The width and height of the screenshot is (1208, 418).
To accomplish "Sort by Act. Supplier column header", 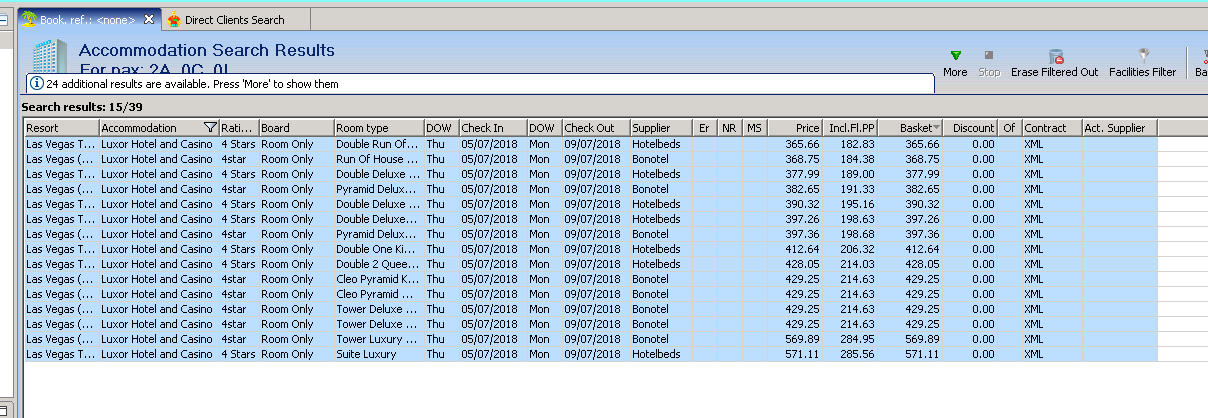I will coord(1119,128).
